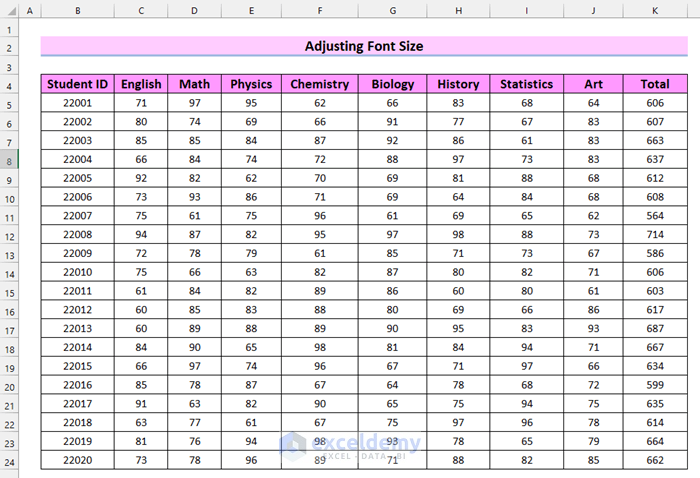700x478 pixels.
Task: Click the 'Adjusting Font Size' title cell
Action: [x=364, y=46]
